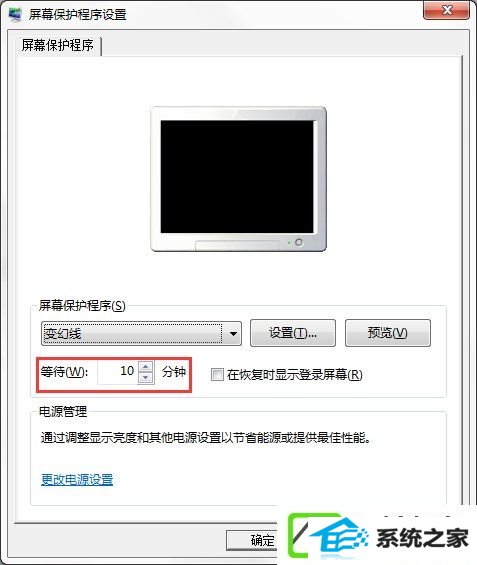
Task: Expand the screen saver list dropdown arrow
Action: point(233,334)
